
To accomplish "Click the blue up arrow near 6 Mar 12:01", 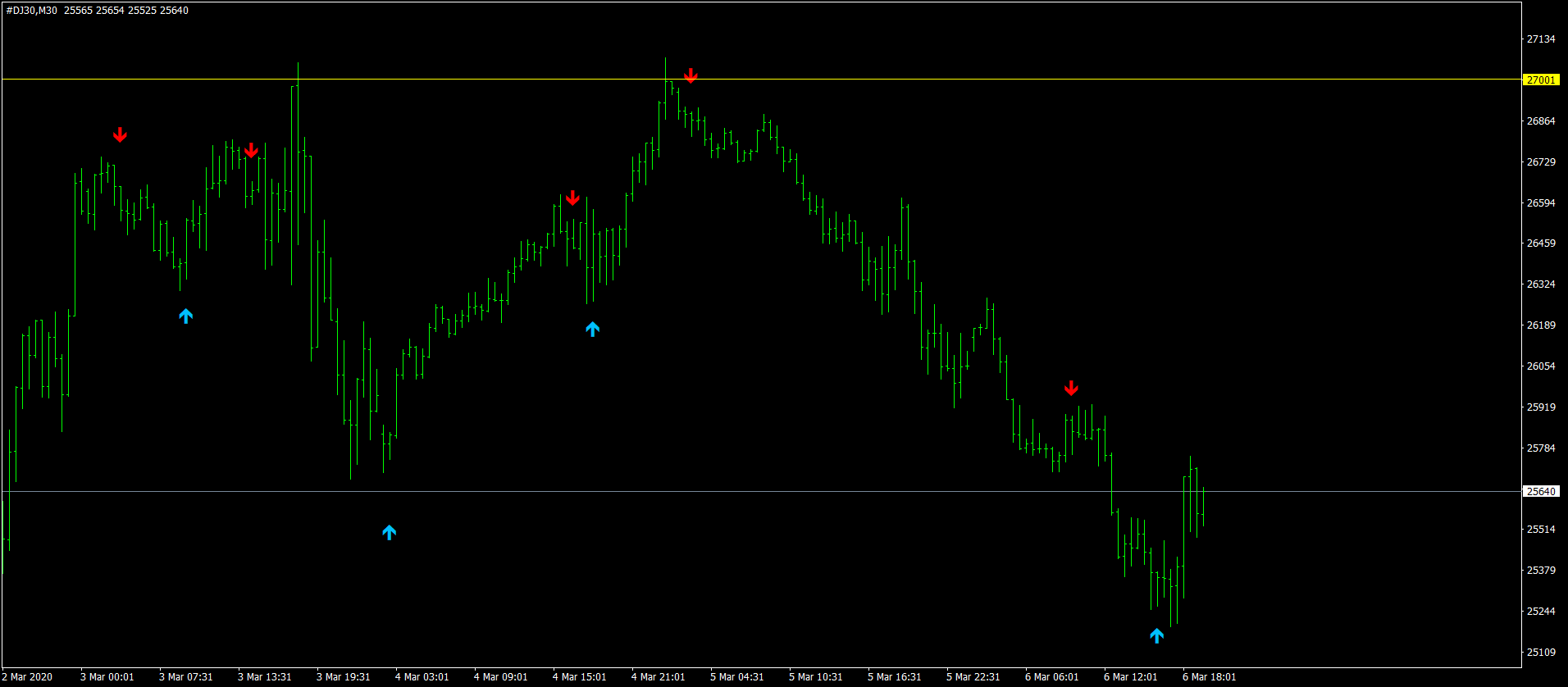I will tap(1157, 635).
